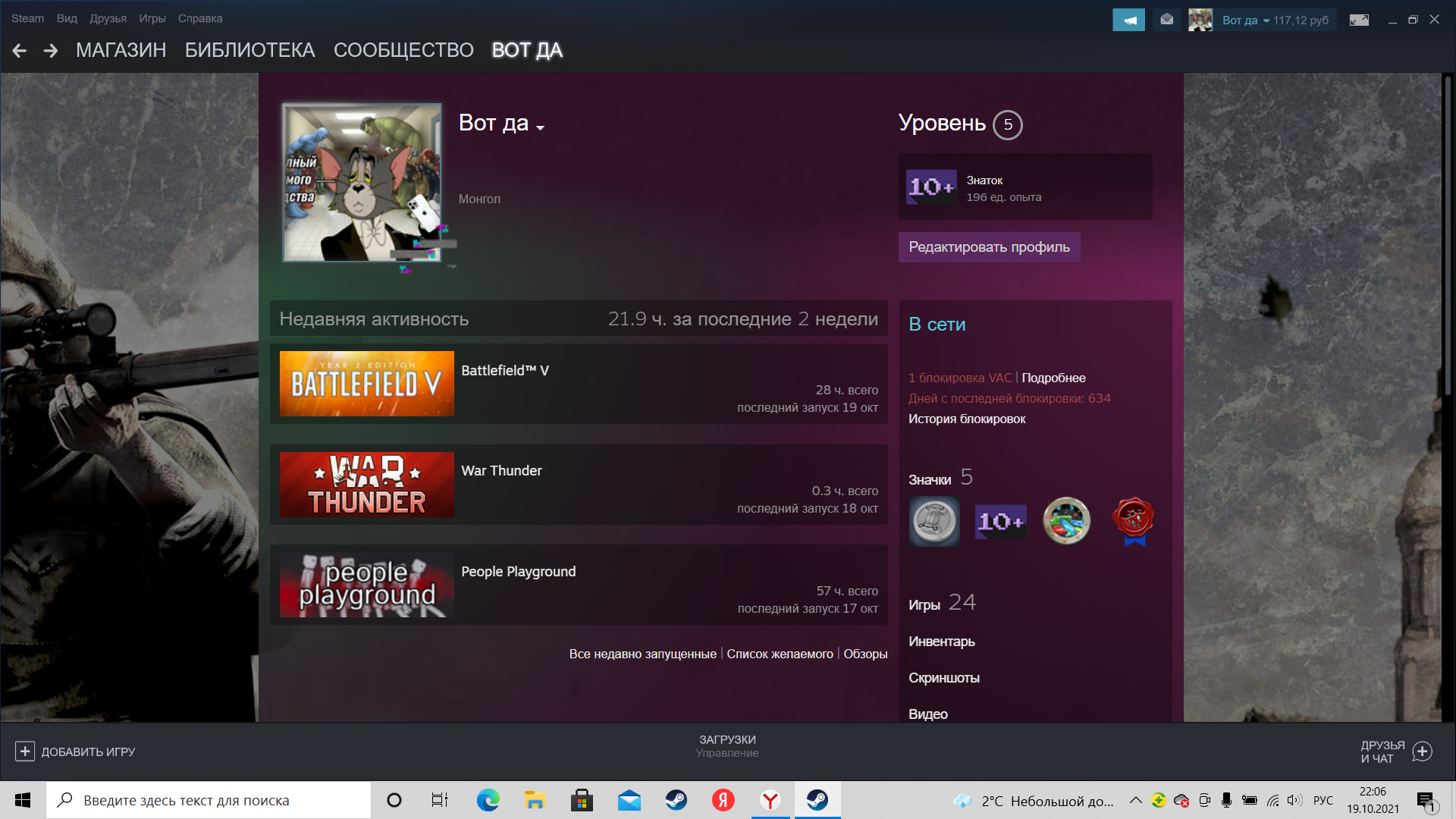1456x819 pixels.
Task: Open Mail app on taskbar
Action: coord(629,800)
